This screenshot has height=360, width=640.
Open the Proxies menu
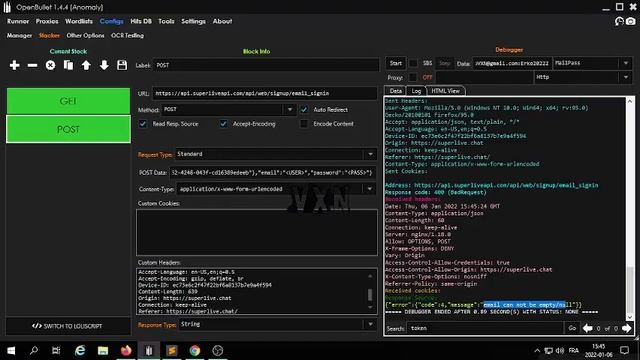click(47, 21)
